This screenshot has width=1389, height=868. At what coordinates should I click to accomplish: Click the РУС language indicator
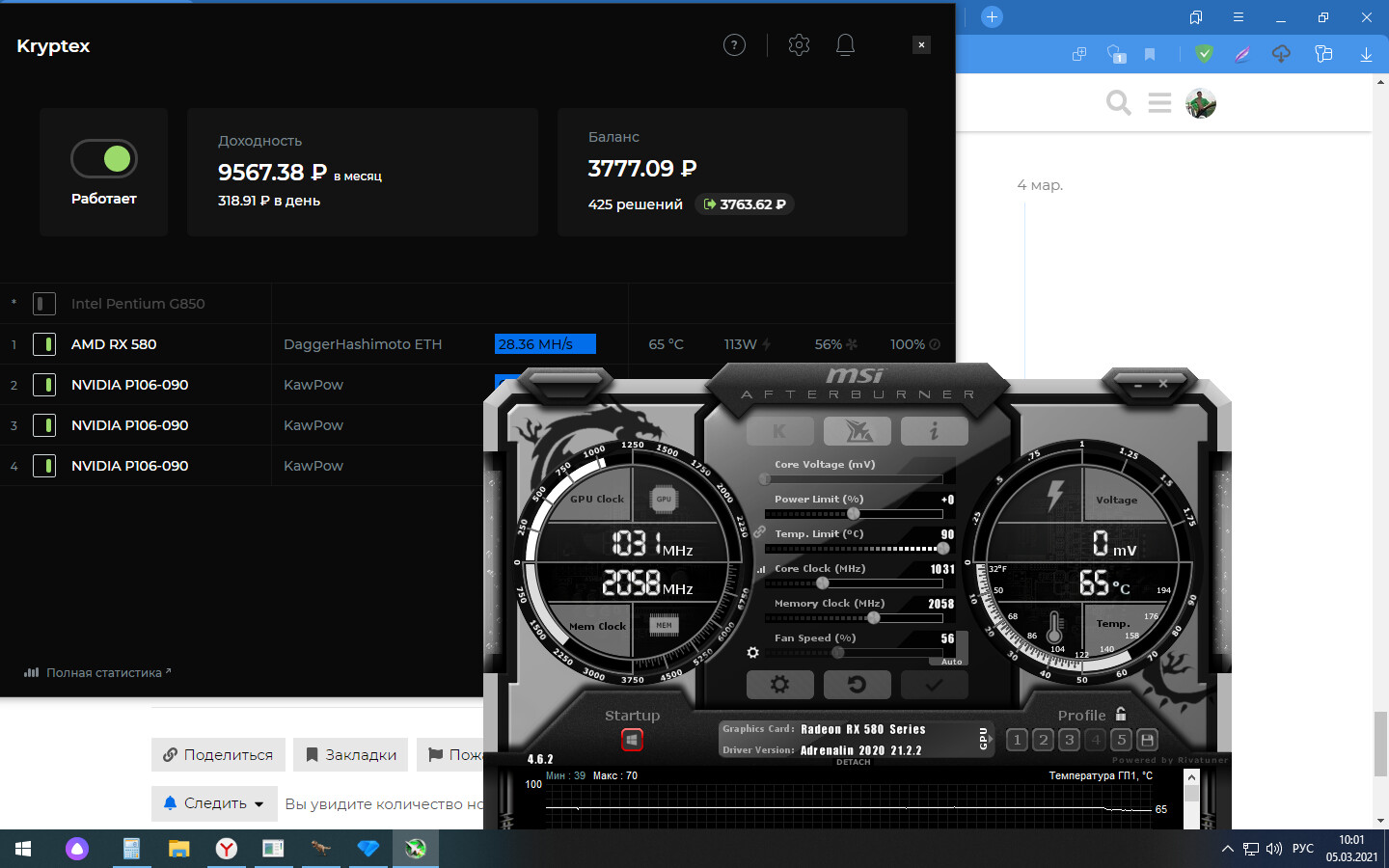(x=1303, y=849)
